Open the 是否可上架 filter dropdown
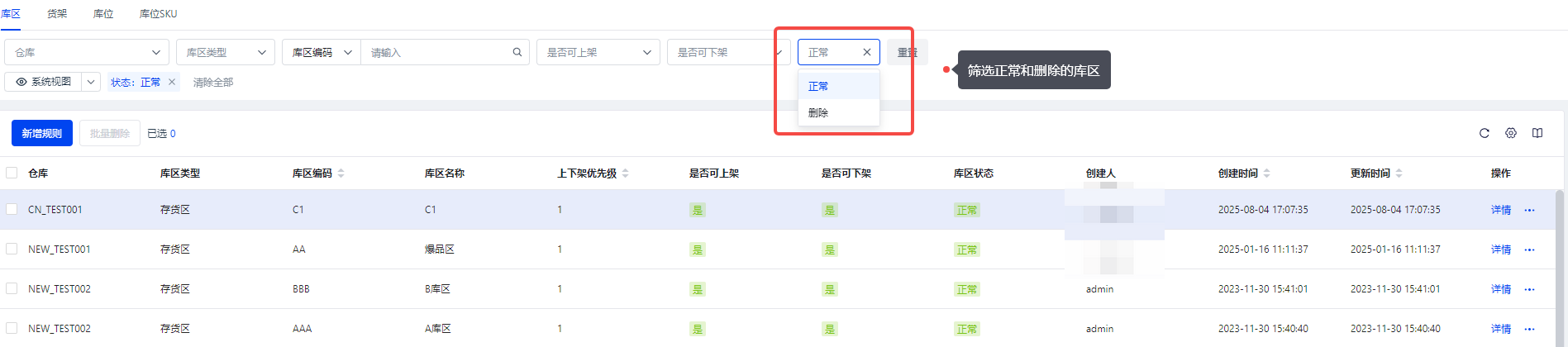This screenshot has height=347, width=1568. point(598,52)
